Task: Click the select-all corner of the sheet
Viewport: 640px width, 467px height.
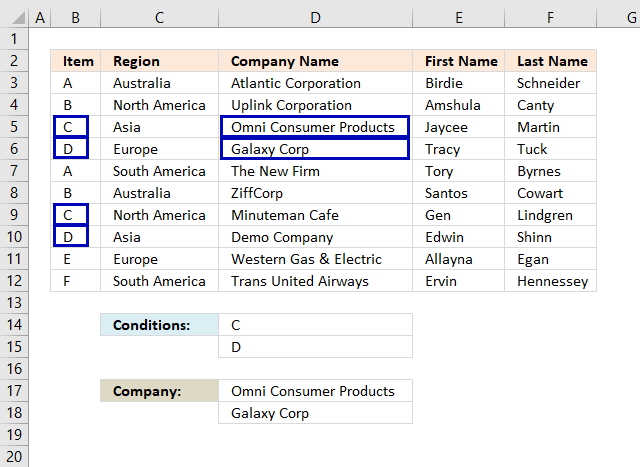Action: click(x=14, y=17)
